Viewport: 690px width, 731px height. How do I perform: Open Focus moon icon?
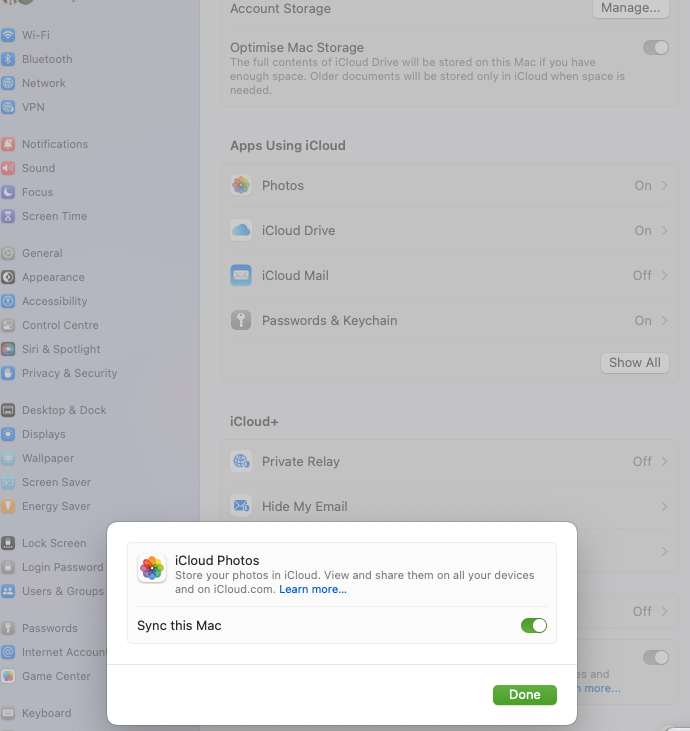(x=8, y=192)
